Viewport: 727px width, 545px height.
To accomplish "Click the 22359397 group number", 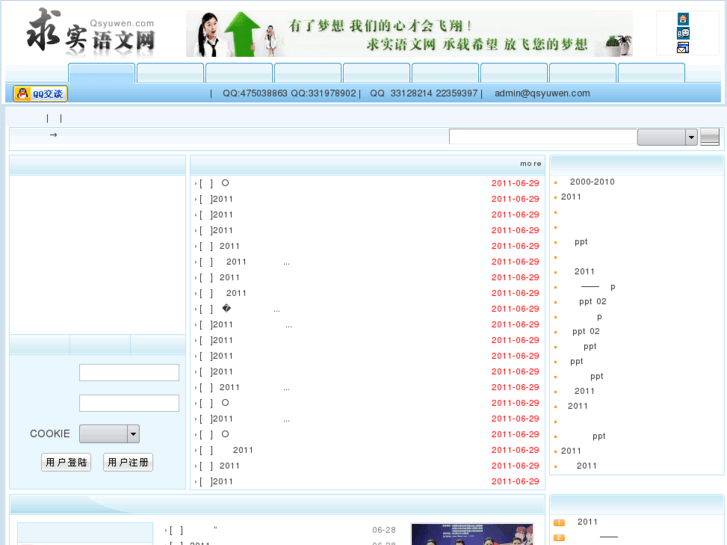I will [456, 93].
